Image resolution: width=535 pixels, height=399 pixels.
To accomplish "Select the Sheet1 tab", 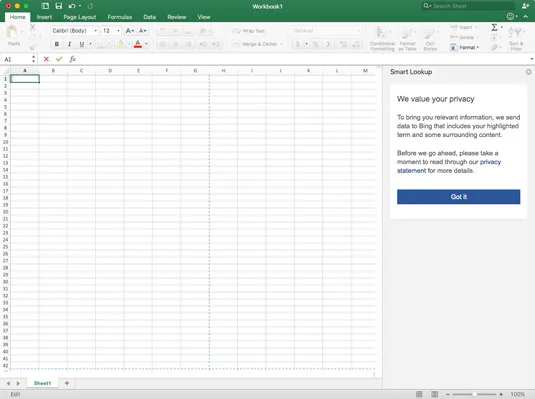I will [42, 383].
